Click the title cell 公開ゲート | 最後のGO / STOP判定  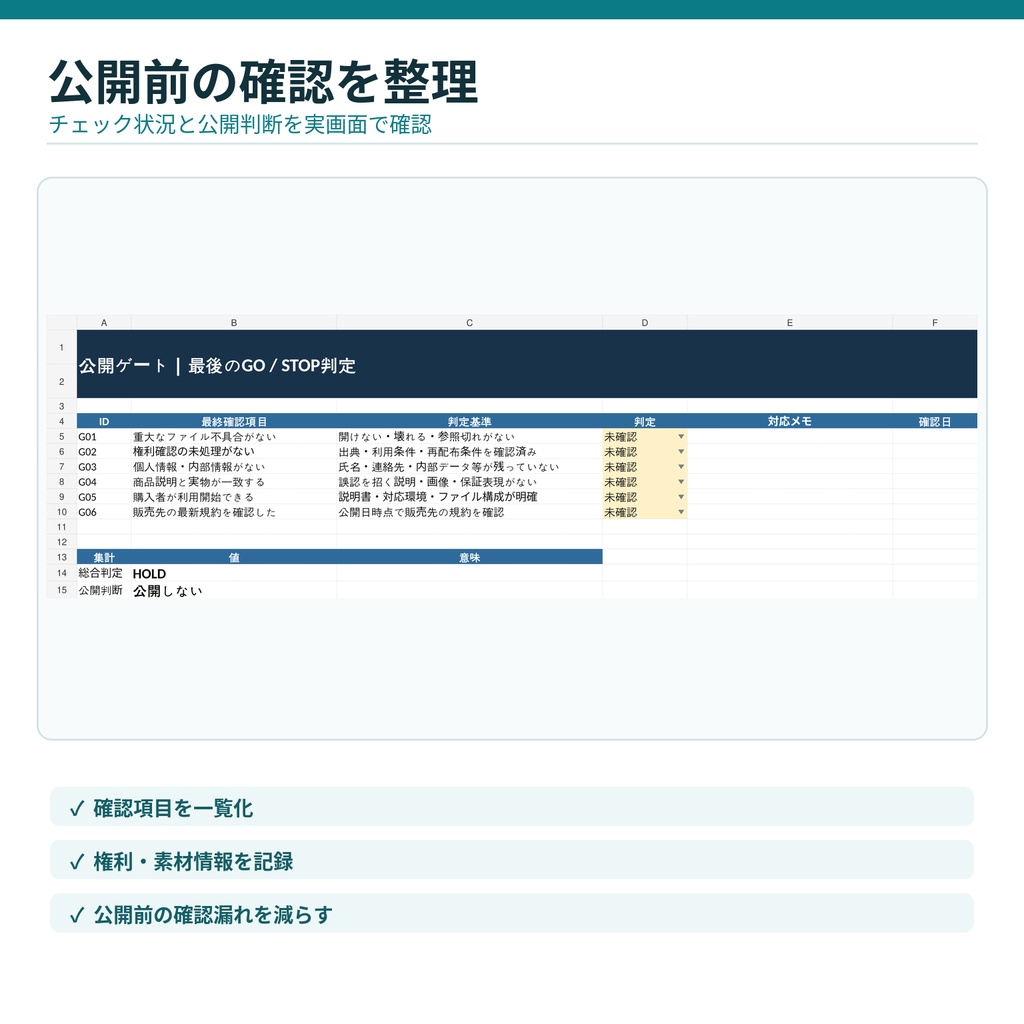point(527,364)
